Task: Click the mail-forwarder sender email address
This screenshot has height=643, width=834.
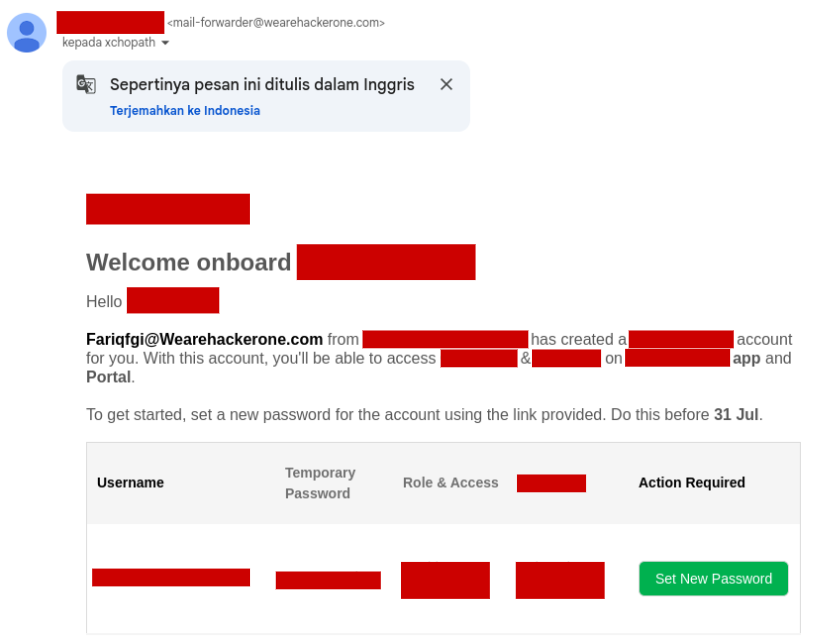Action: (276, 22)
